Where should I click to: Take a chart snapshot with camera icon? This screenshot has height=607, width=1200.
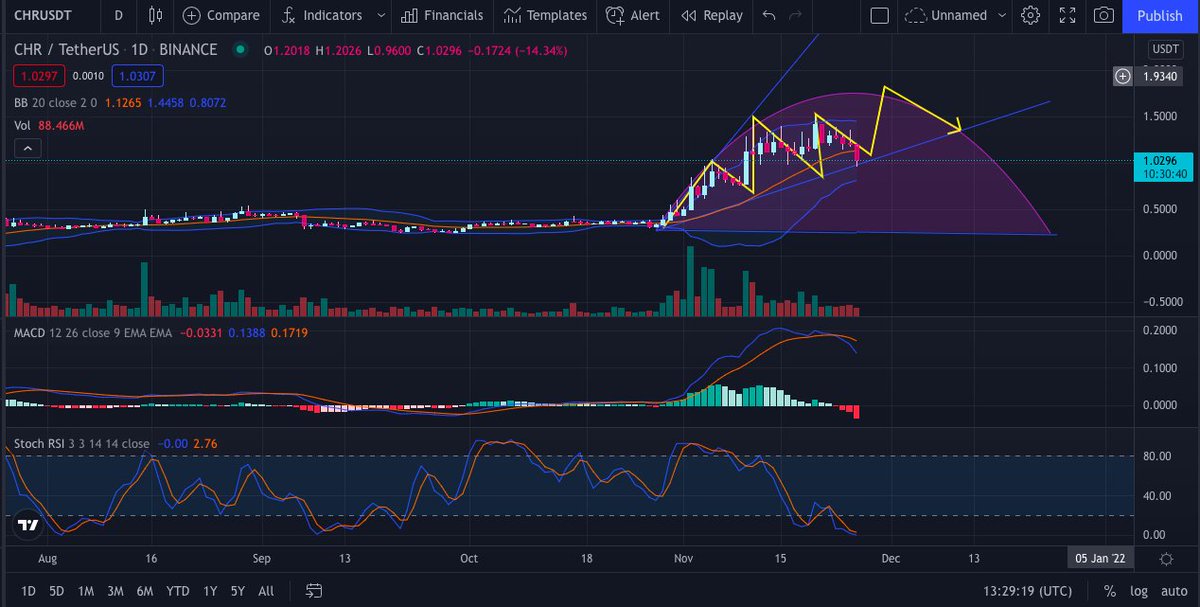pyautogui.click(x=1104, y=15)
